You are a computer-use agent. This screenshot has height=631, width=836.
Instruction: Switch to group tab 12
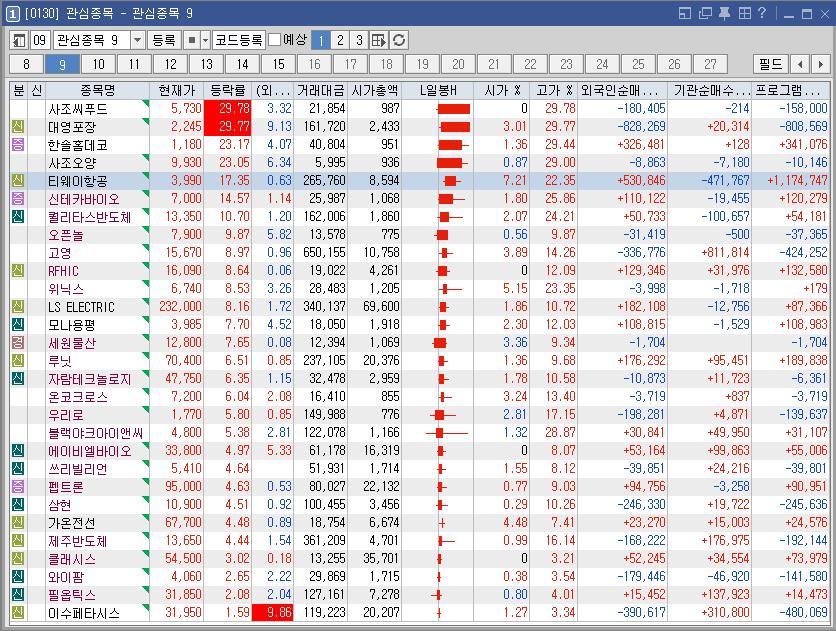tap(171, 64)
